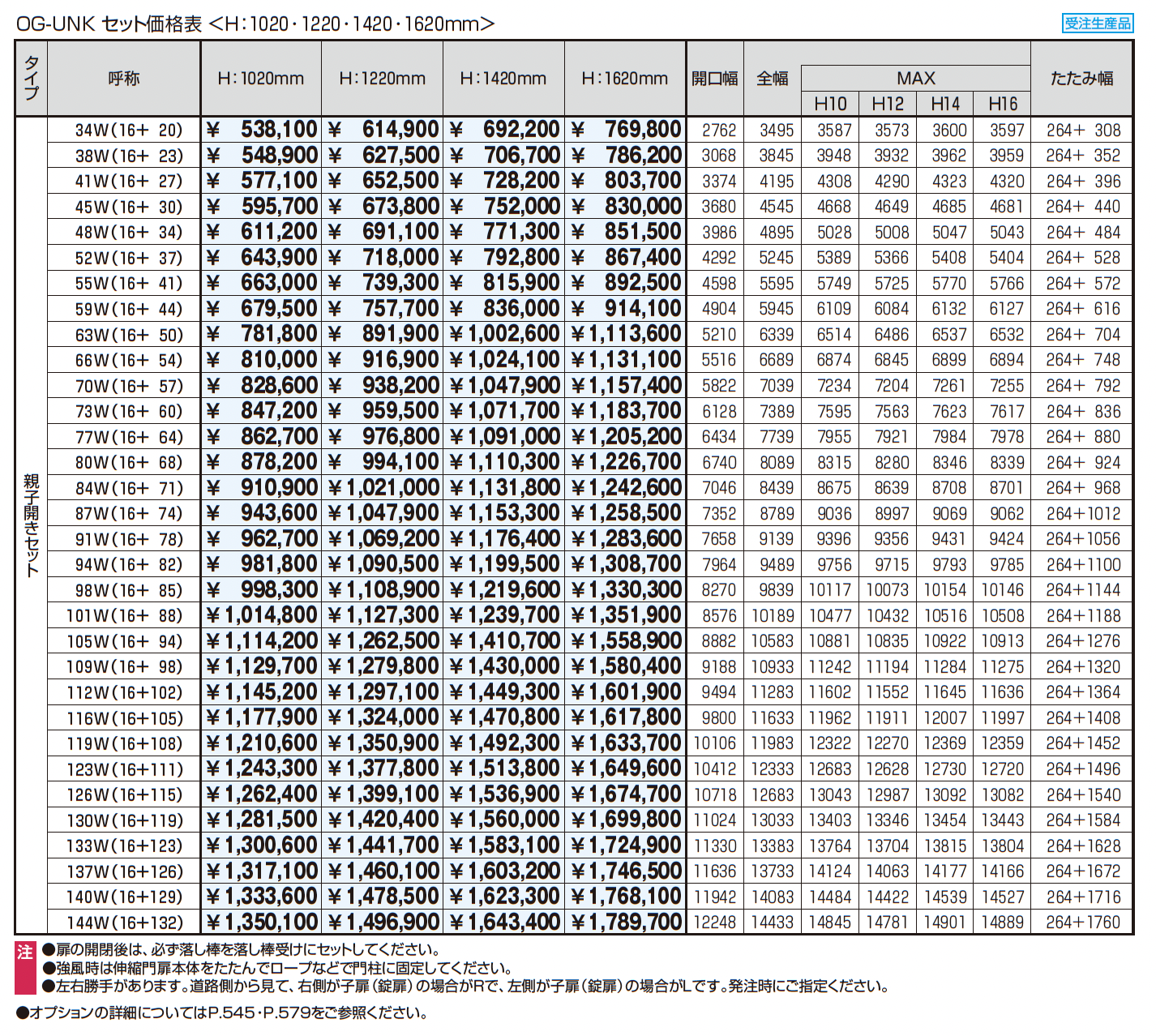1156x1036 pixels.
Task: Select H10 max value 9036
Action: tap(834, 514)
